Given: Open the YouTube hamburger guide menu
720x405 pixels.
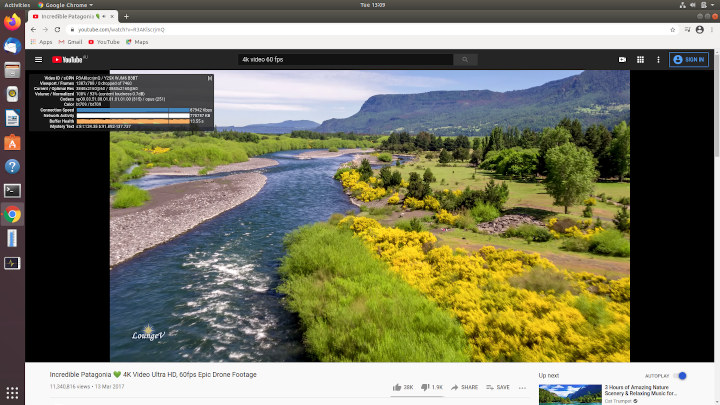Looking at the screenshot, I should pyautogui.click(x=39, y=60).
